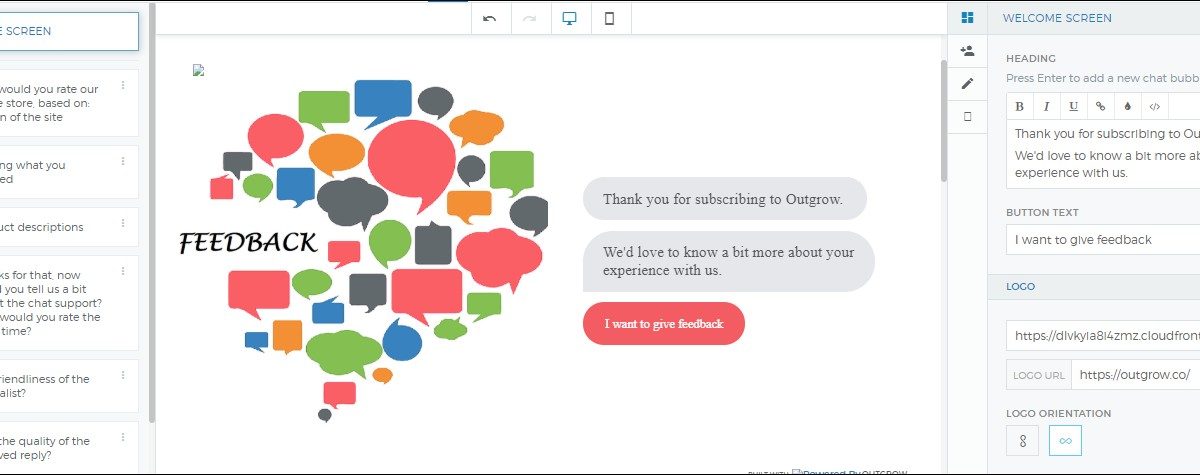Switch to desktop preview mode

pos(570,18)
